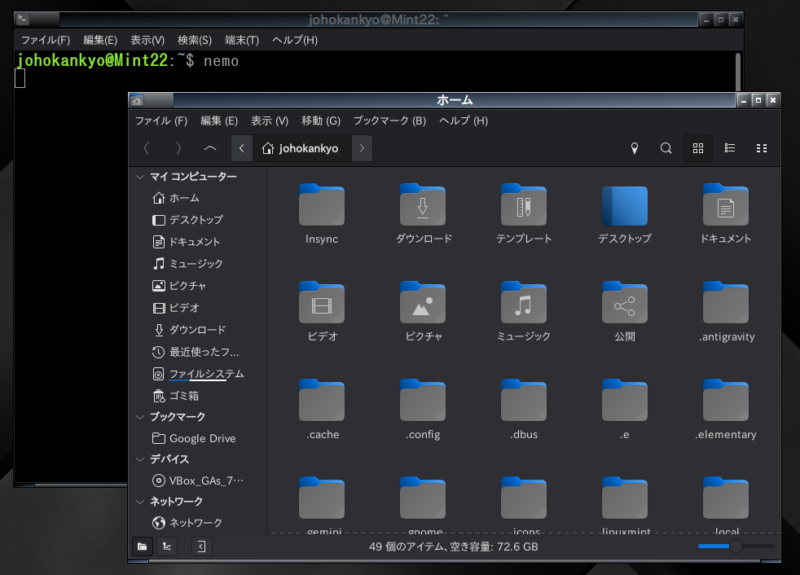Collapse the マイ コンピューター section
The image size is (800, 575).
(x=140, y=177)
